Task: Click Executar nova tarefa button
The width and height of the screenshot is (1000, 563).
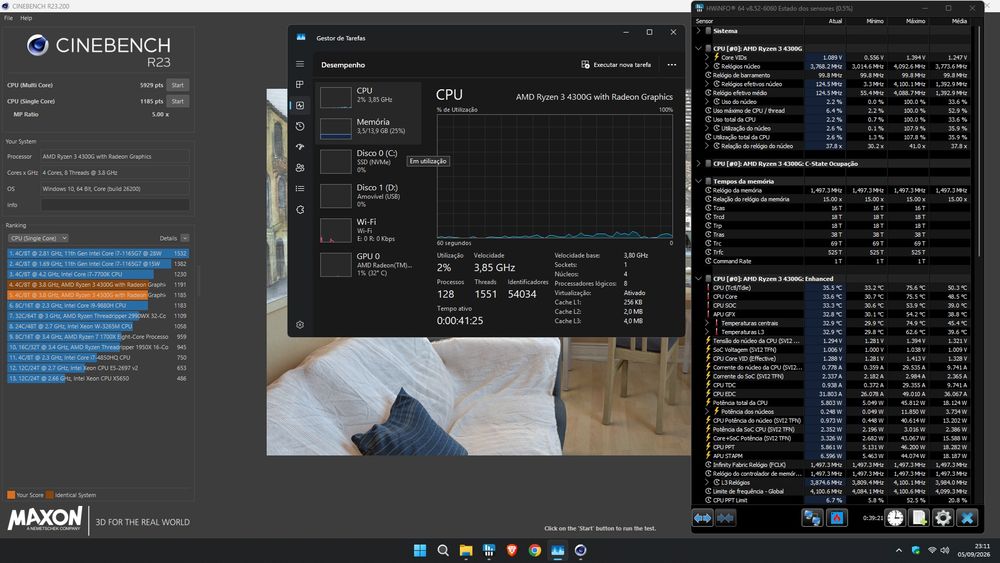Action: (x=616, y=64)
